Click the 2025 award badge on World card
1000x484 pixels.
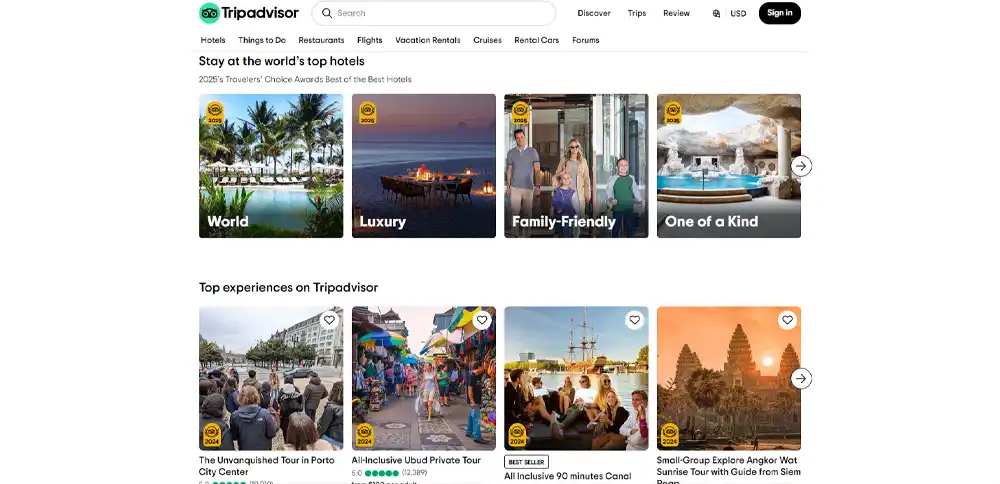215,113
